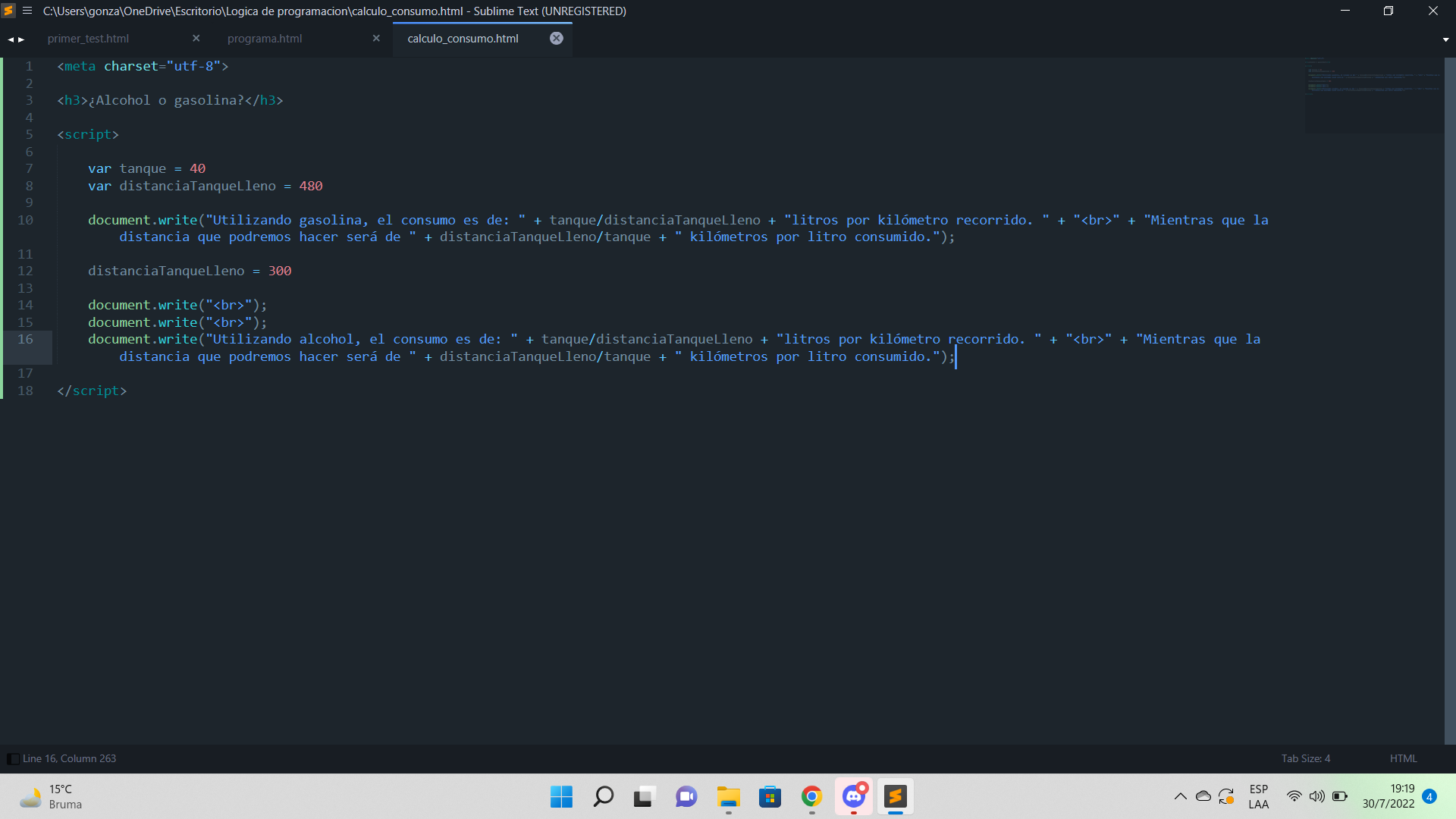Click the opening <script> tag
The width and height of the screenshot is (1456, 819).
pyautogui.click(x=88, y=134)
